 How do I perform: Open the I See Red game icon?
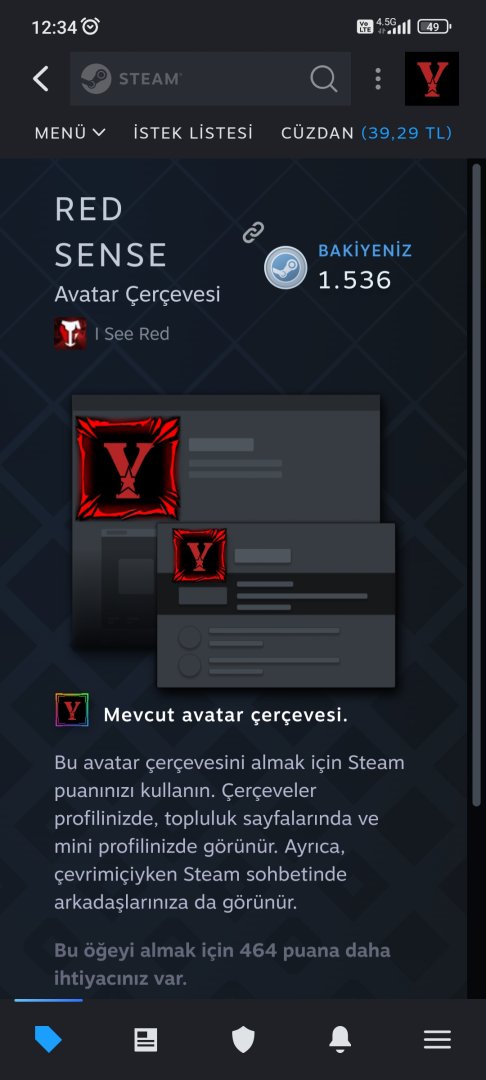click(70, 333)
